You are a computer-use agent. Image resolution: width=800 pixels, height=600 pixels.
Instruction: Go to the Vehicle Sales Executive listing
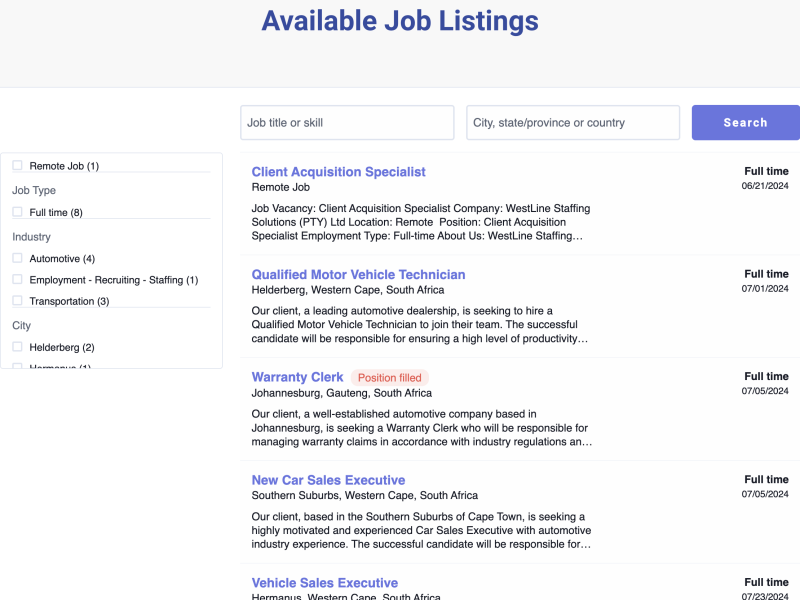point(324,583)
